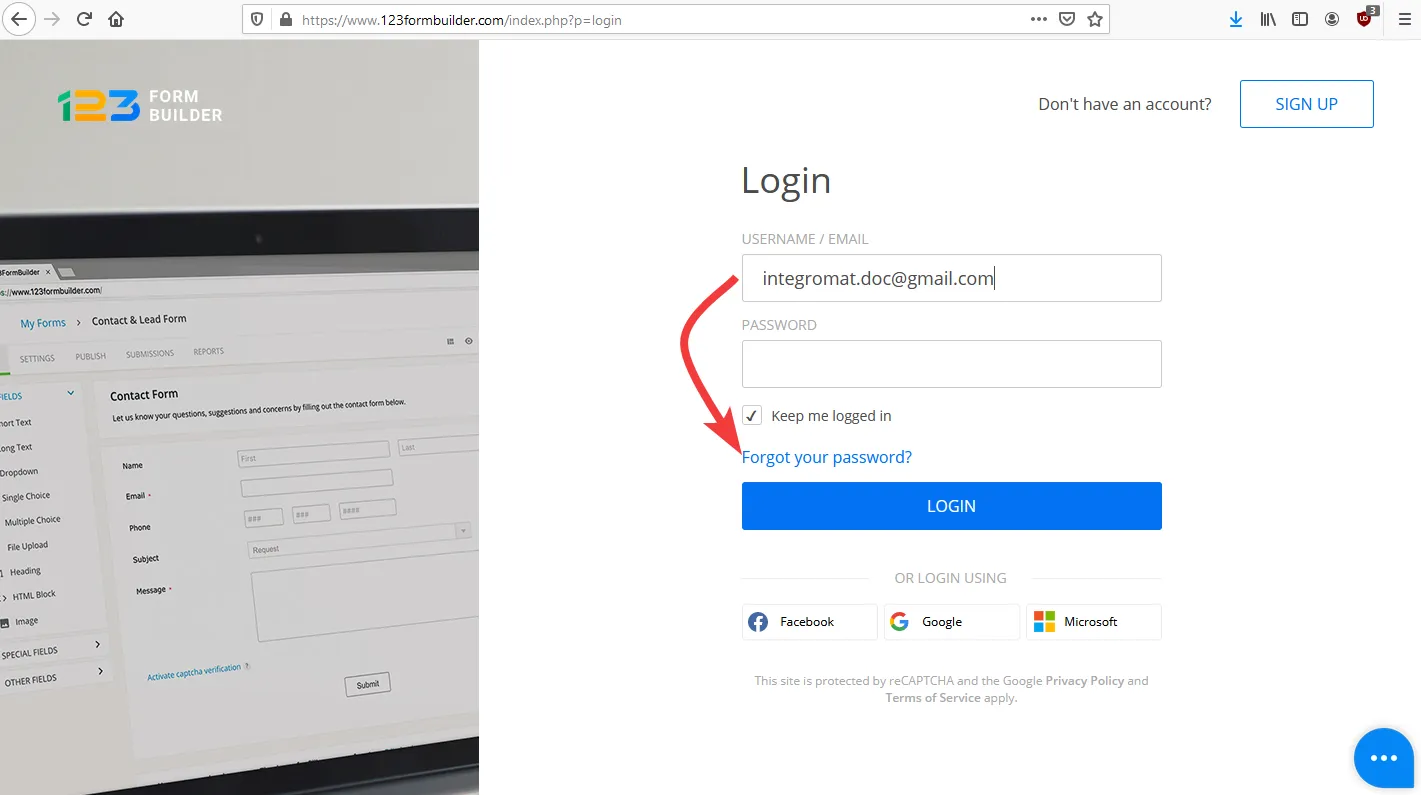Image resolution: width=1421 pixels, height=795 pixels.
Task: Save page to Pocket icon
Action: 1067,19
